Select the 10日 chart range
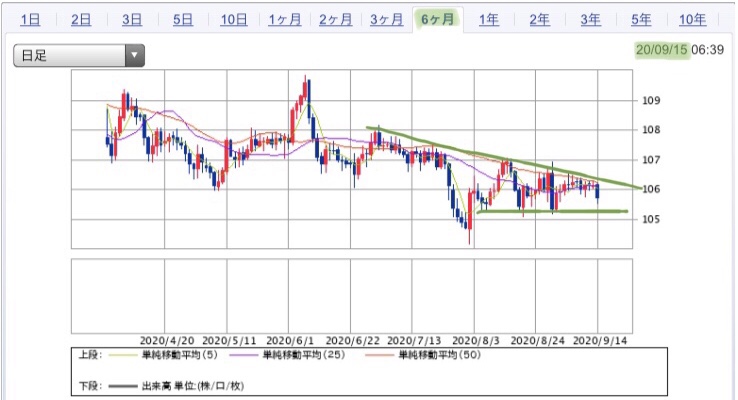This screenshot has height=400, width=738. tap(234, 20)
